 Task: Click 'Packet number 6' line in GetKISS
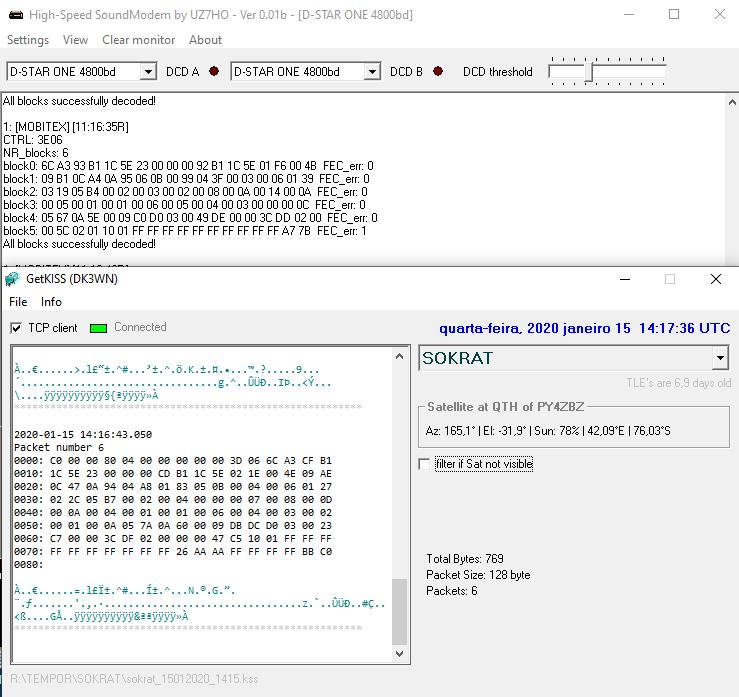59,447
